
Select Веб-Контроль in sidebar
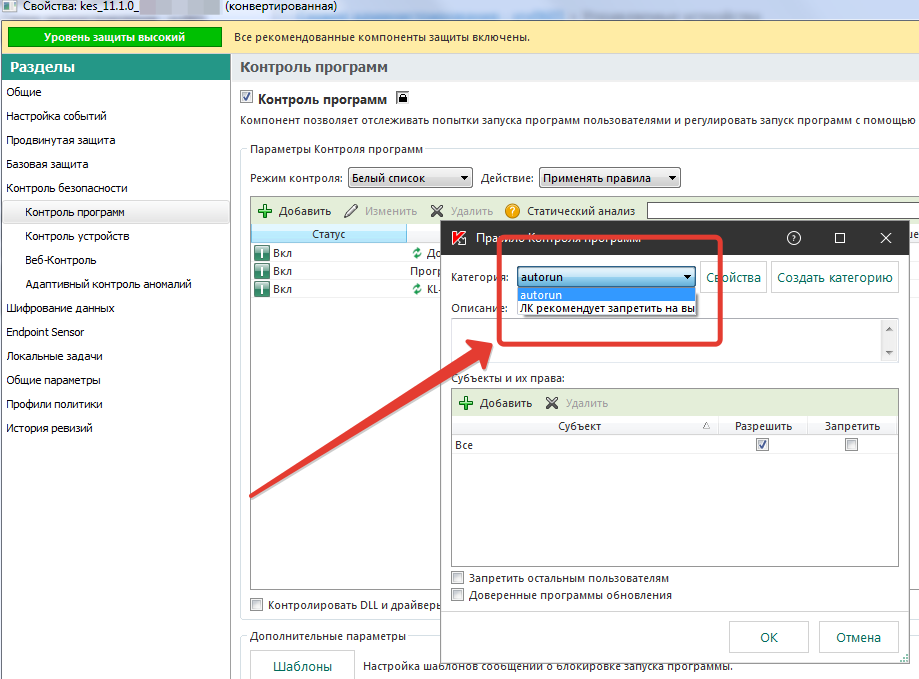tap(60, 260)
